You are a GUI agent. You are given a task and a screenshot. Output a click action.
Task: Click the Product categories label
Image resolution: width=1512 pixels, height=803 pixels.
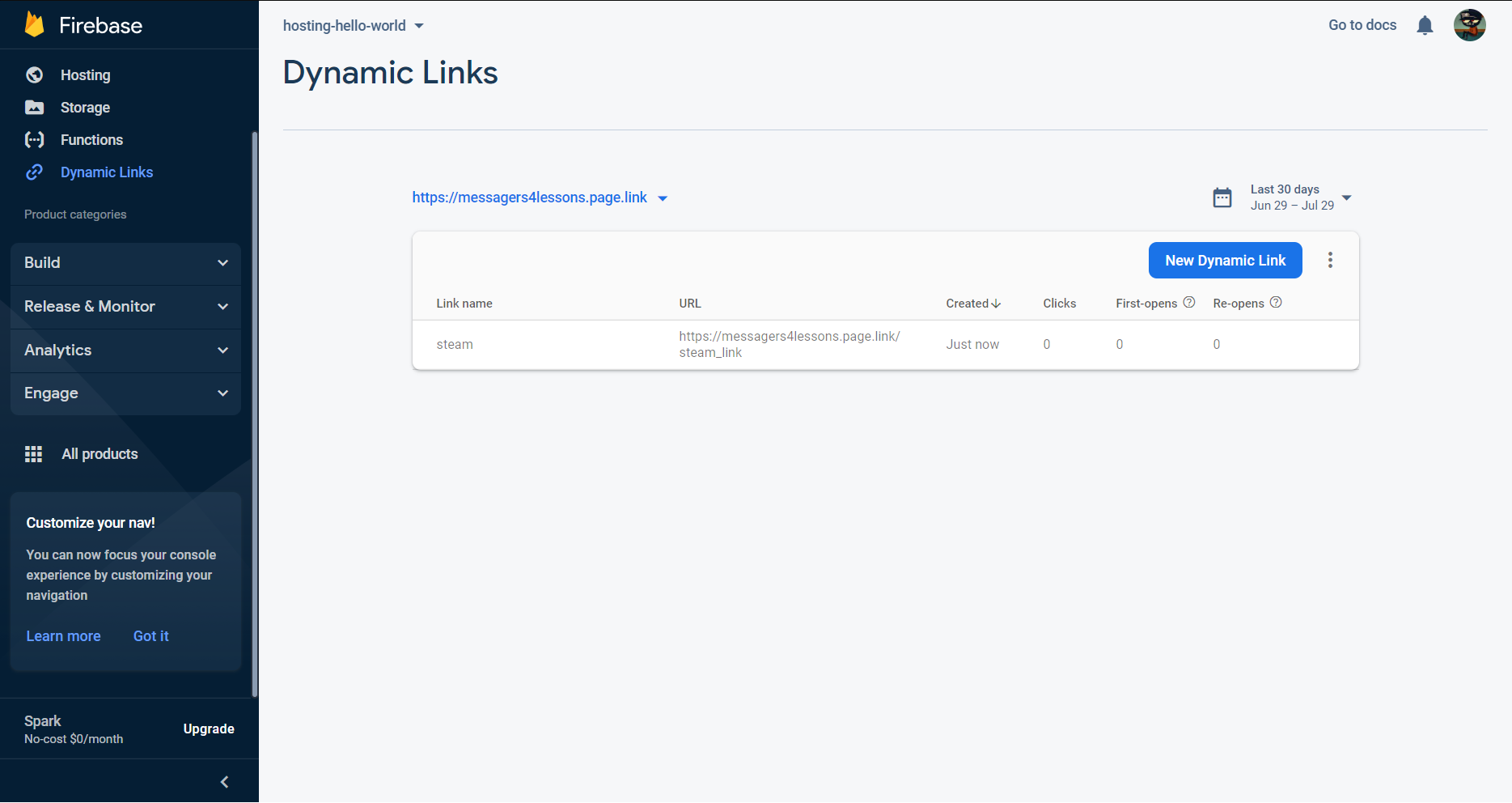coord(75,215)
